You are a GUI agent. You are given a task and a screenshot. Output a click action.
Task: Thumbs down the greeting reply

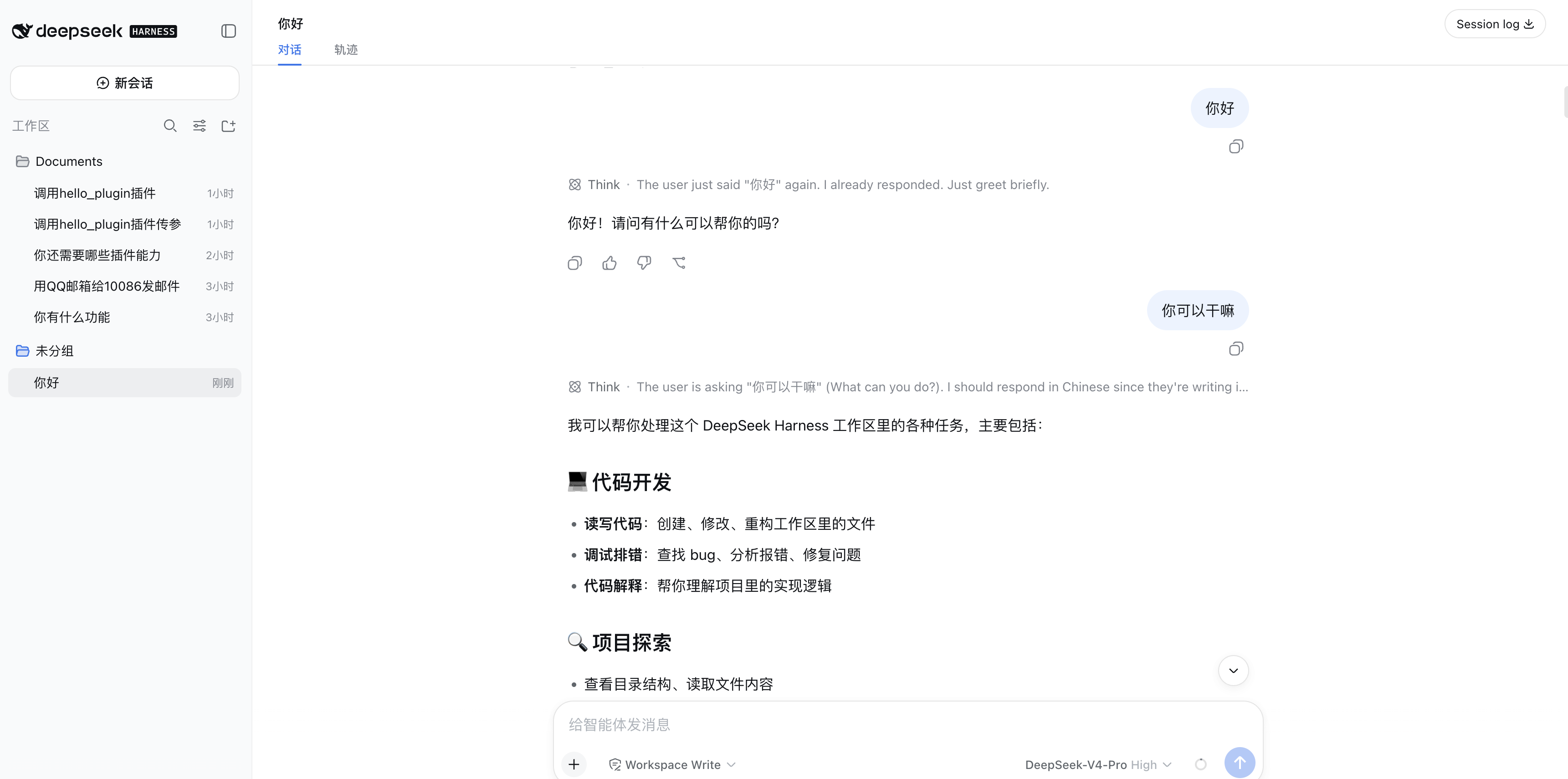(x=644, y=263)
